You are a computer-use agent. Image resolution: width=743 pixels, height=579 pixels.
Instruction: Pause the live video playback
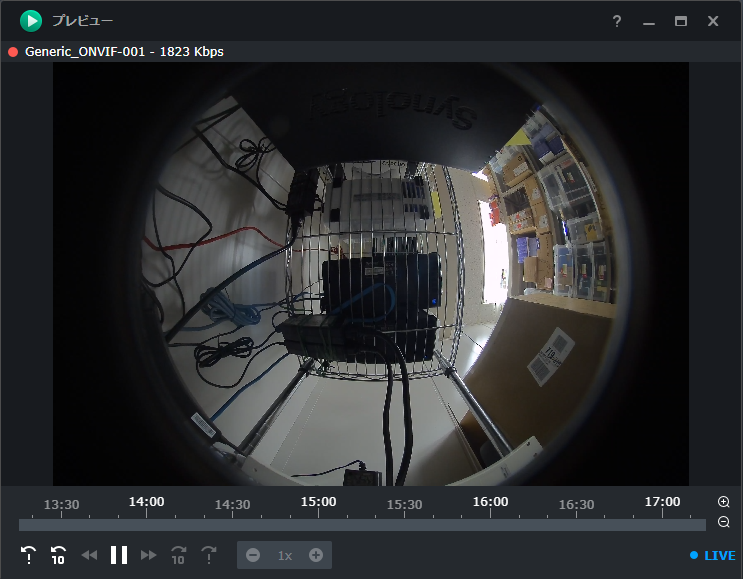(118, 555)
